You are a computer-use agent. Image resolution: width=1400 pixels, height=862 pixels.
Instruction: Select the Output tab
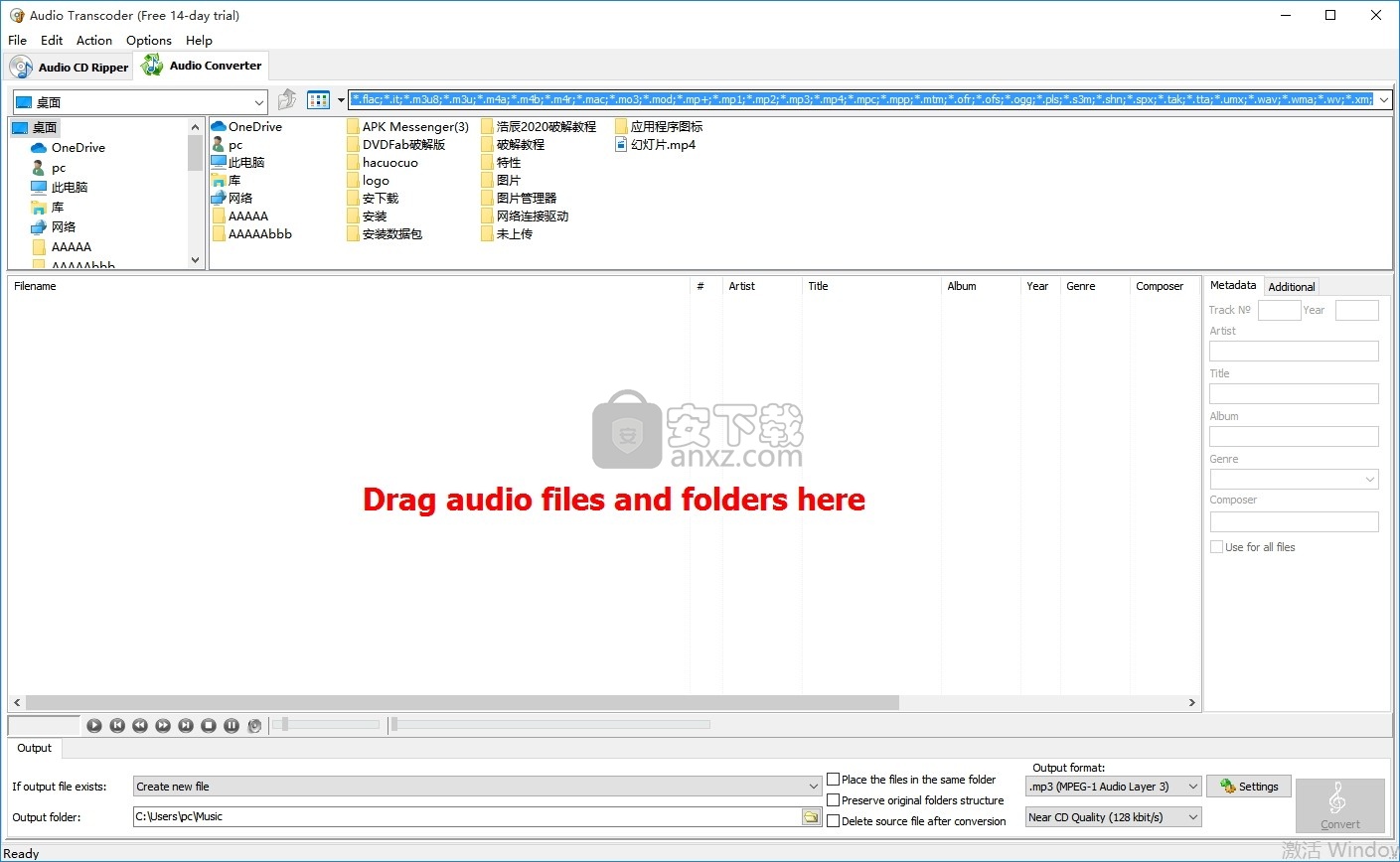35,748
